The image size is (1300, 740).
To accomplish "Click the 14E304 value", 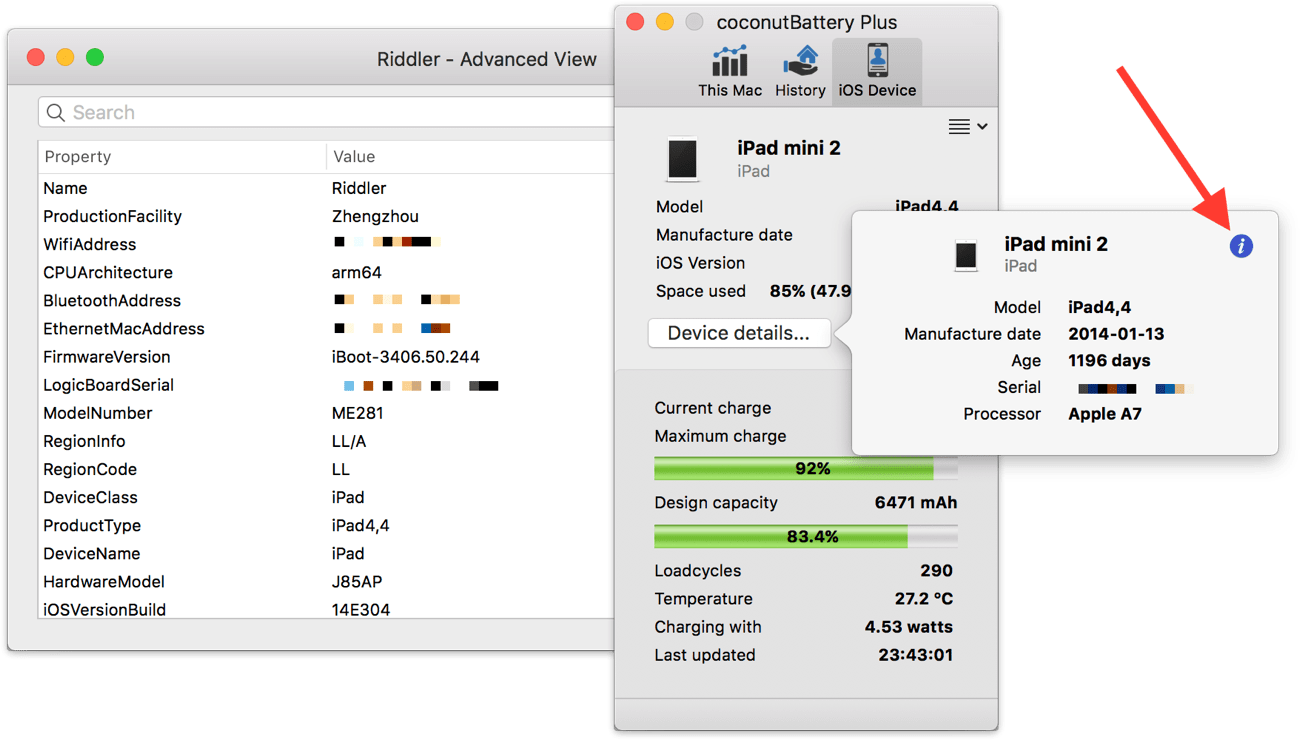I will (361, 609).
